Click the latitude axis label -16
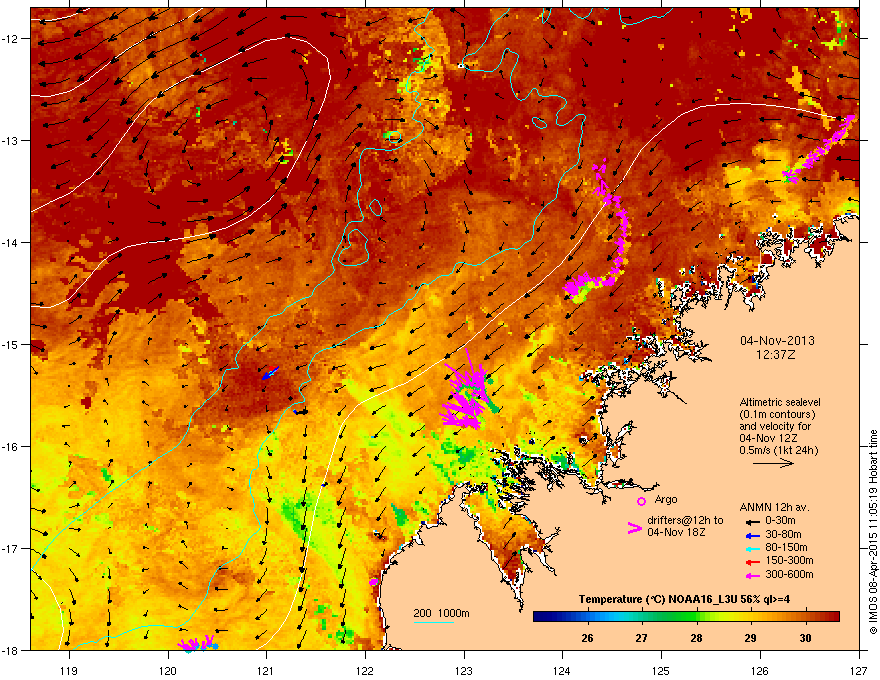Image resolution: width=880 pixels, height=680 pixels. (x=11, y=447)
